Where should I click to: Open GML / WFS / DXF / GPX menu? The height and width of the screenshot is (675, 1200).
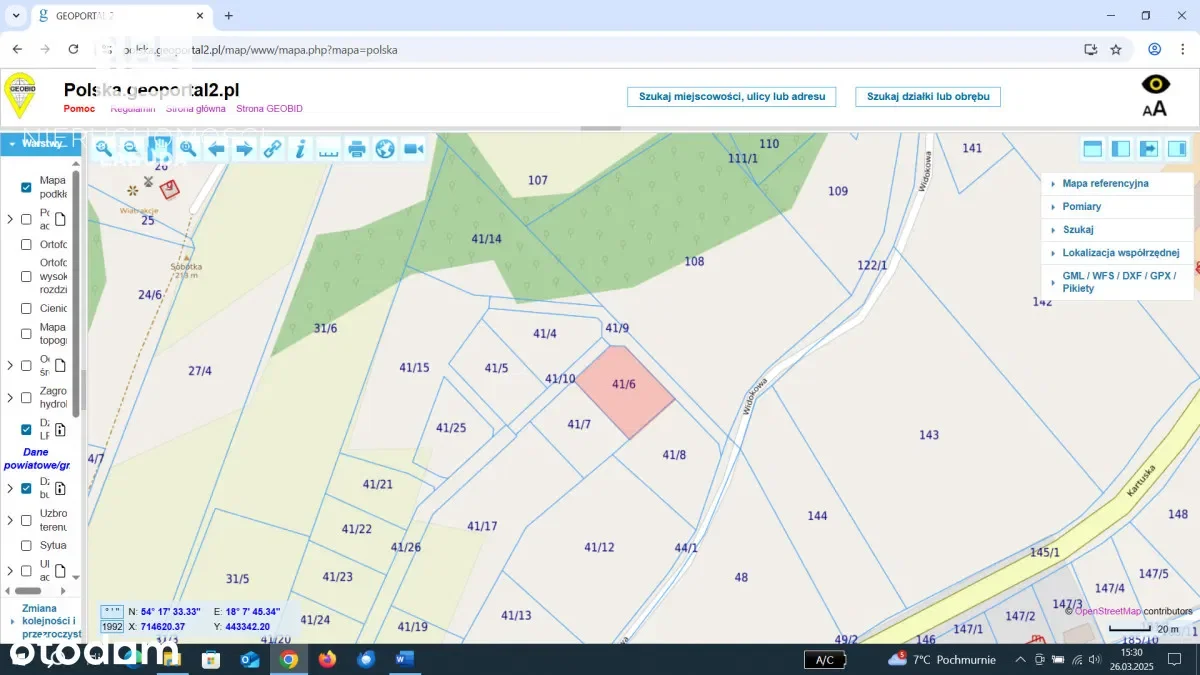pyautogui.click(x=1118, y=281)
